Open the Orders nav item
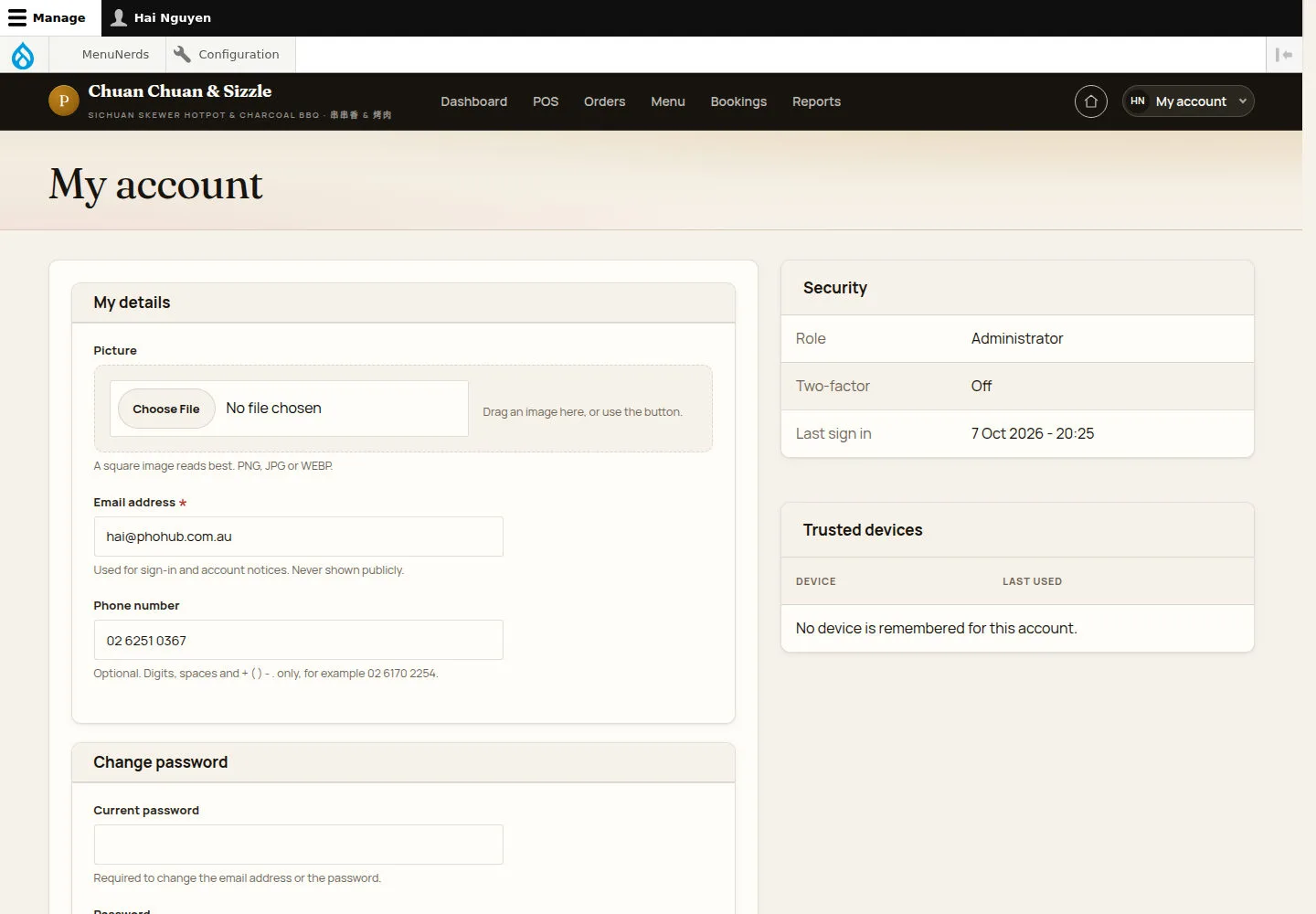 604,101
